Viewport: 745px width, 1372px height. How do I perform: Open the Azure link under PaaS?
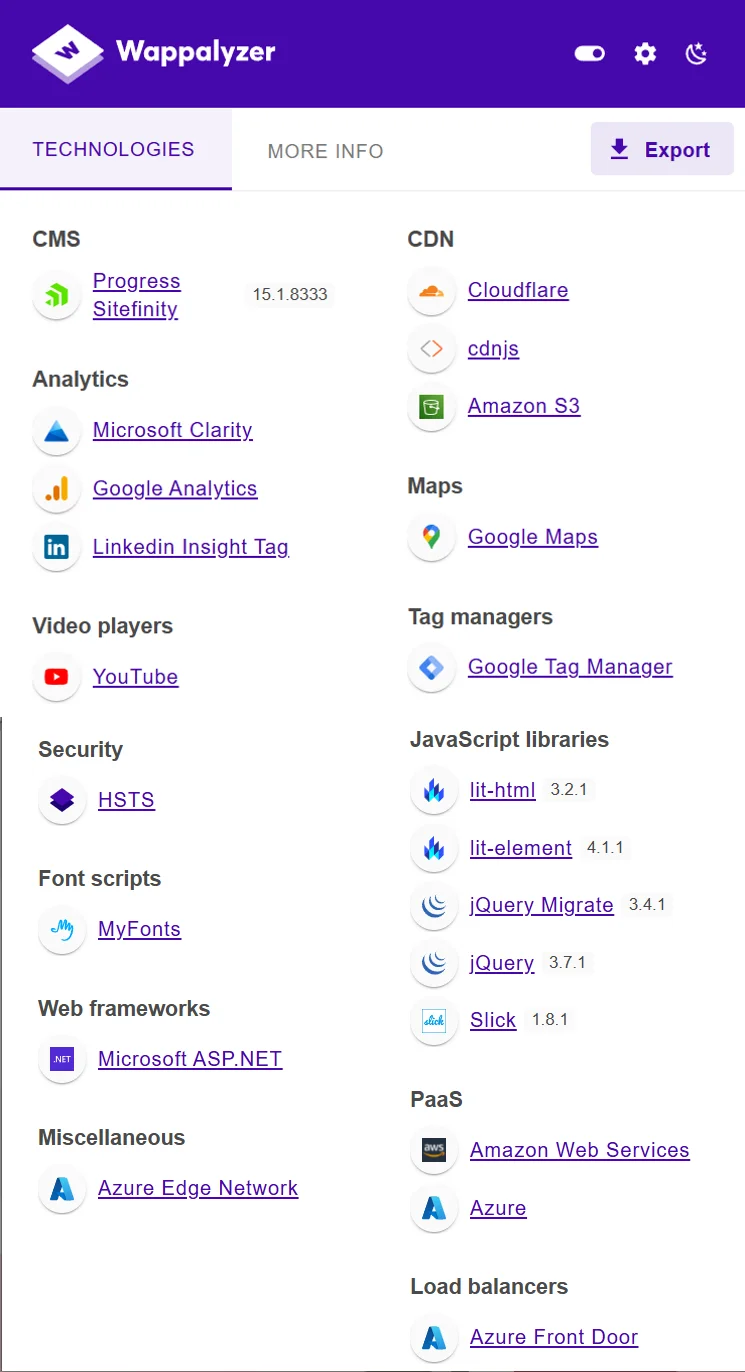498,1208
